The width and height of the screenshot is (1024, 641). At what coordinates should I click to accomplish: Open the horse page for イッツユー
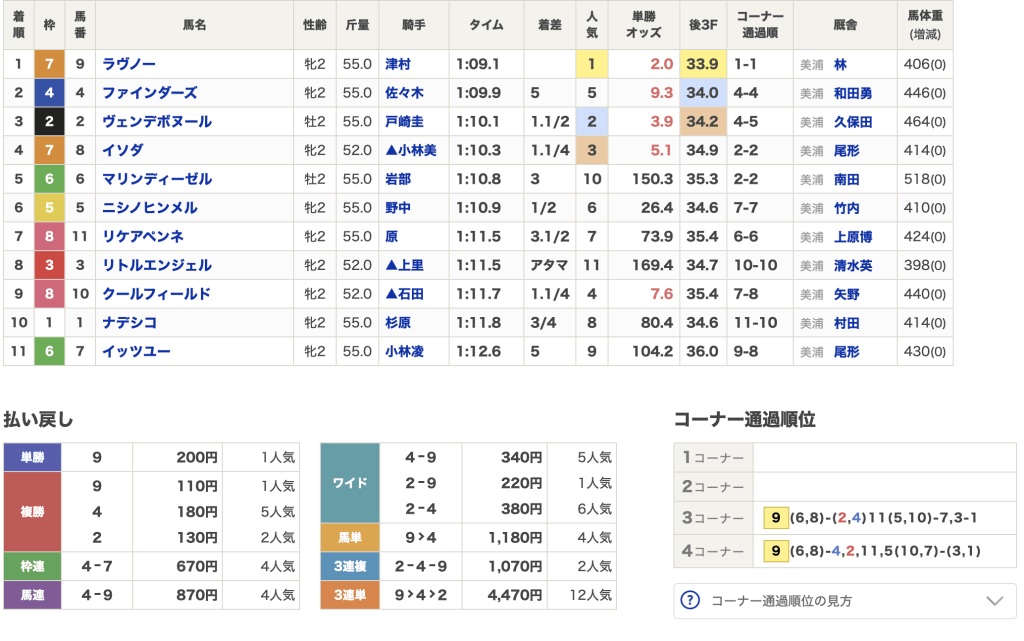[136, 351]
